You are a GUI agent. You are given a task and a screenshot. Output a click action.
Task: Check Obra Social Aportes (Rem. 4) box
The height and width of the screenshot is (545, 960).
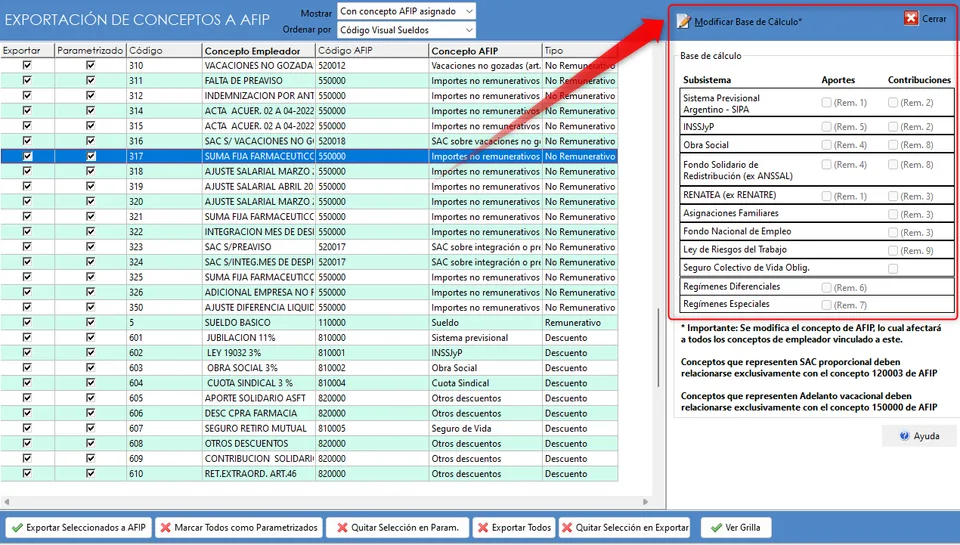click(x=827, y=145)
